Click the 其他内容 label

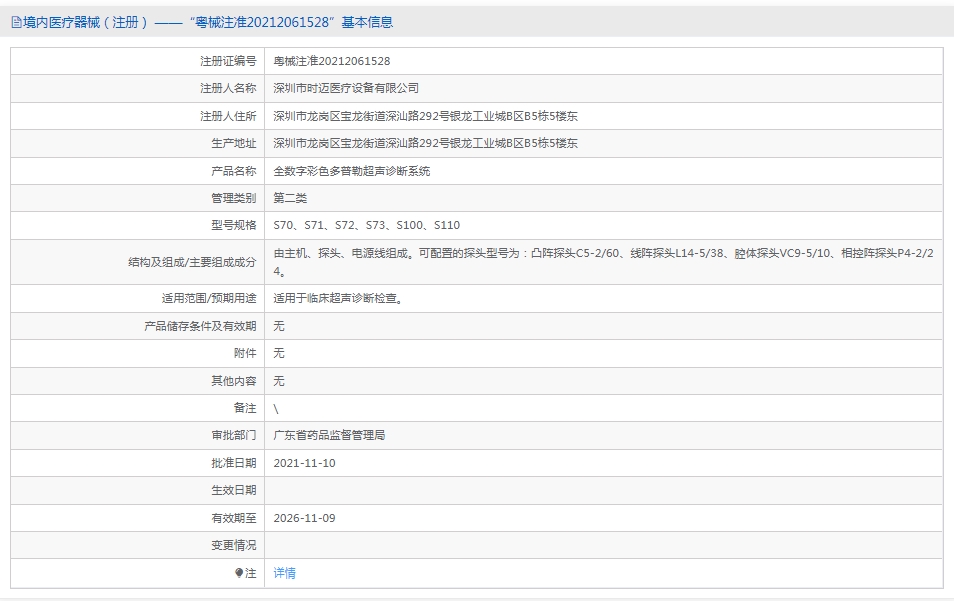point(234,381)
